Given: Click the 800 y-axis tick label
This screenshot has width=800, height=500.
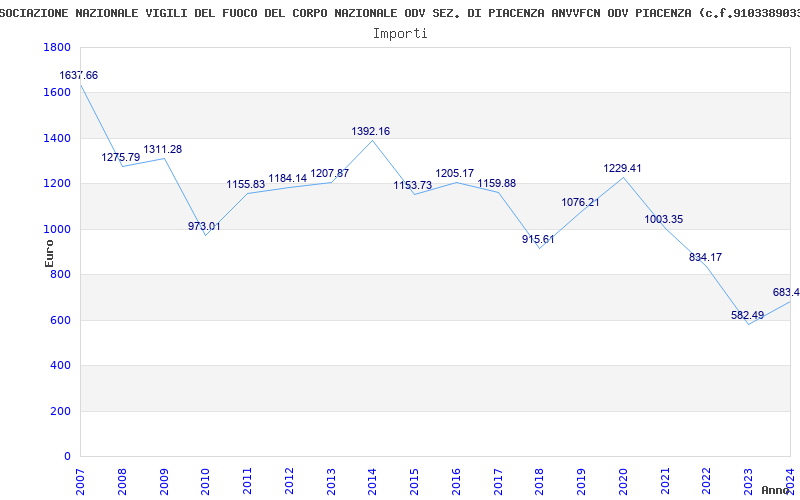Looking at the screenshot, I should (60, 275).
